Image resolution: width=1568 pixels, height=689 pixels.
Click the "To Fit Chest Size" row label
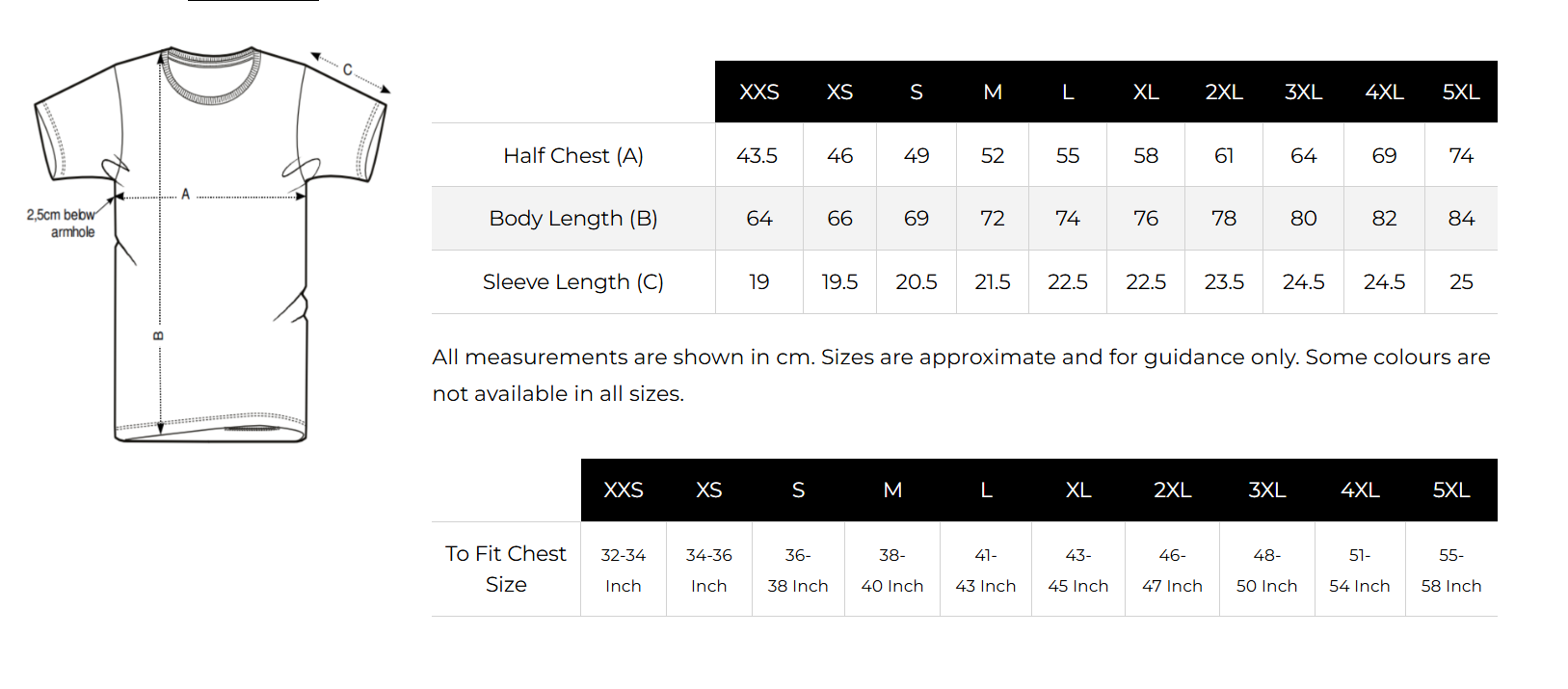click(505, 569)
